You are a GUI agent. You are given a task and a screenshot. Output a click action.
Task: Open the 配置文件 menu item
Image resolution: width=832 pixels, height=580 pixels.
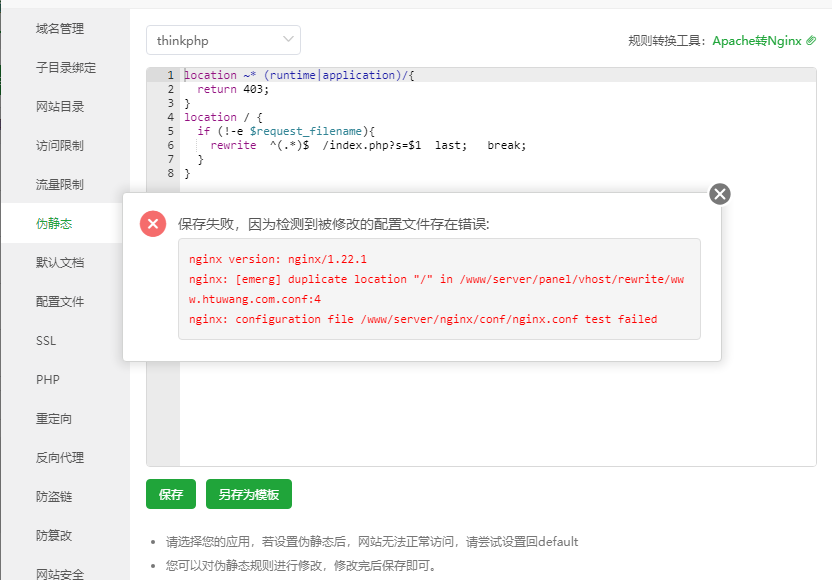[60, 301]
